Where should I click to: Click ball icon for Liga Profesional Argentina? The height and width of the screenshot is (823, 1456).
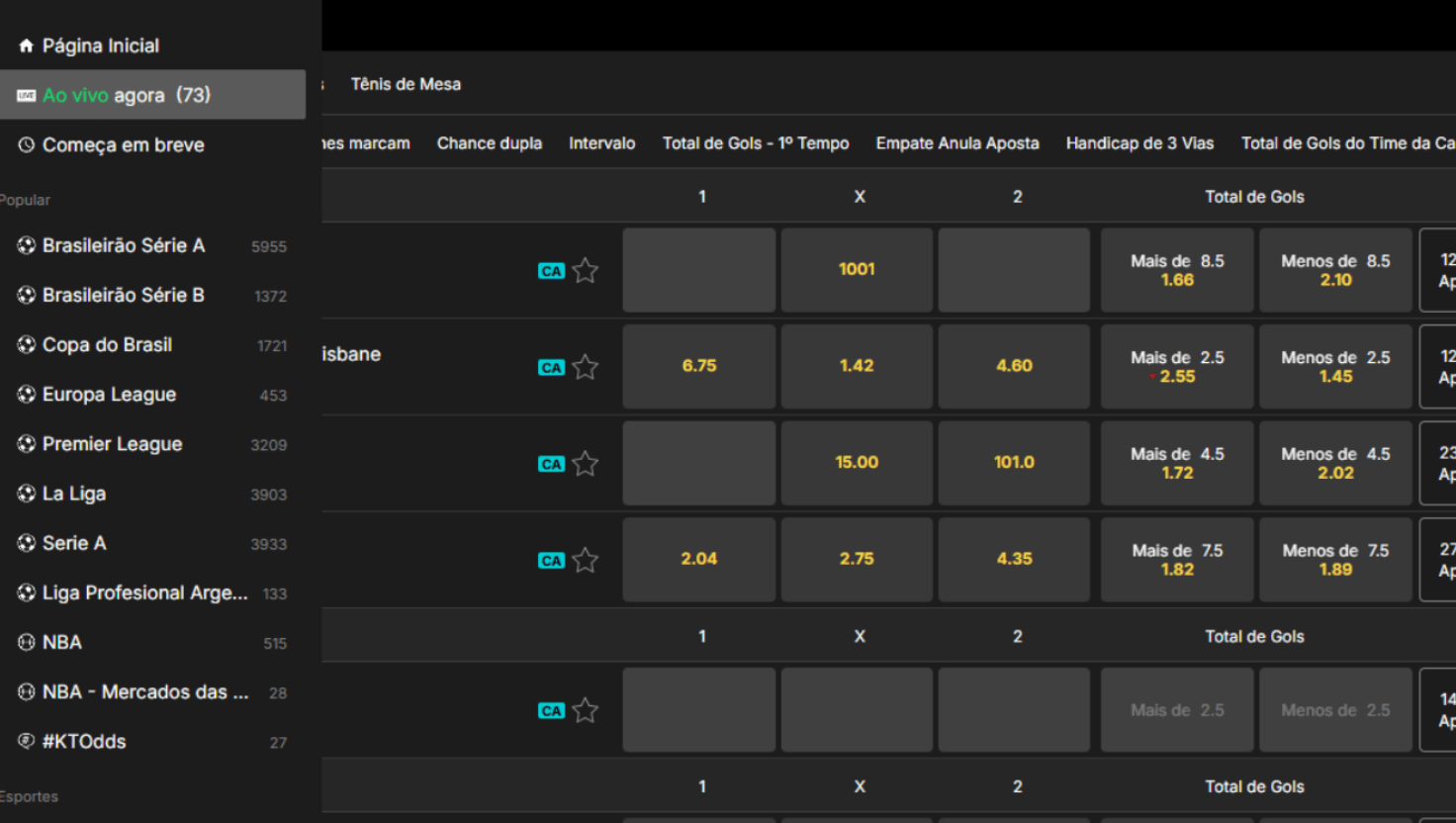pyautogui.click(x=27, y=593)
